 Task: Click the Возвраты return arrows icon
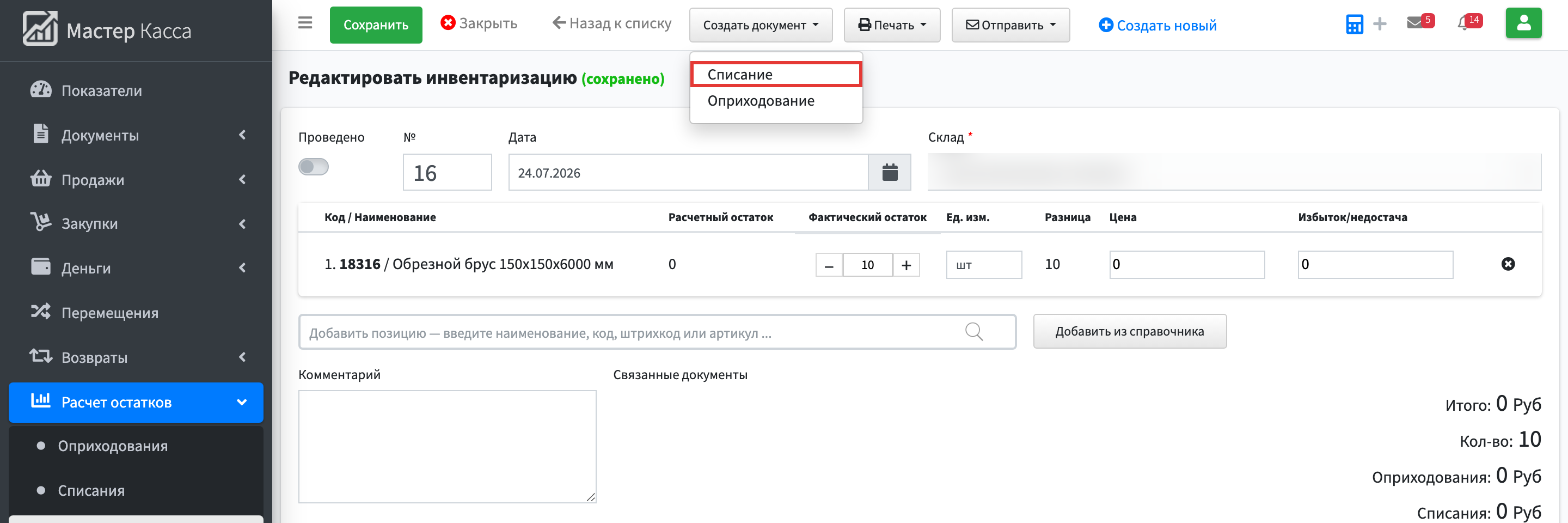click(41, 356)
